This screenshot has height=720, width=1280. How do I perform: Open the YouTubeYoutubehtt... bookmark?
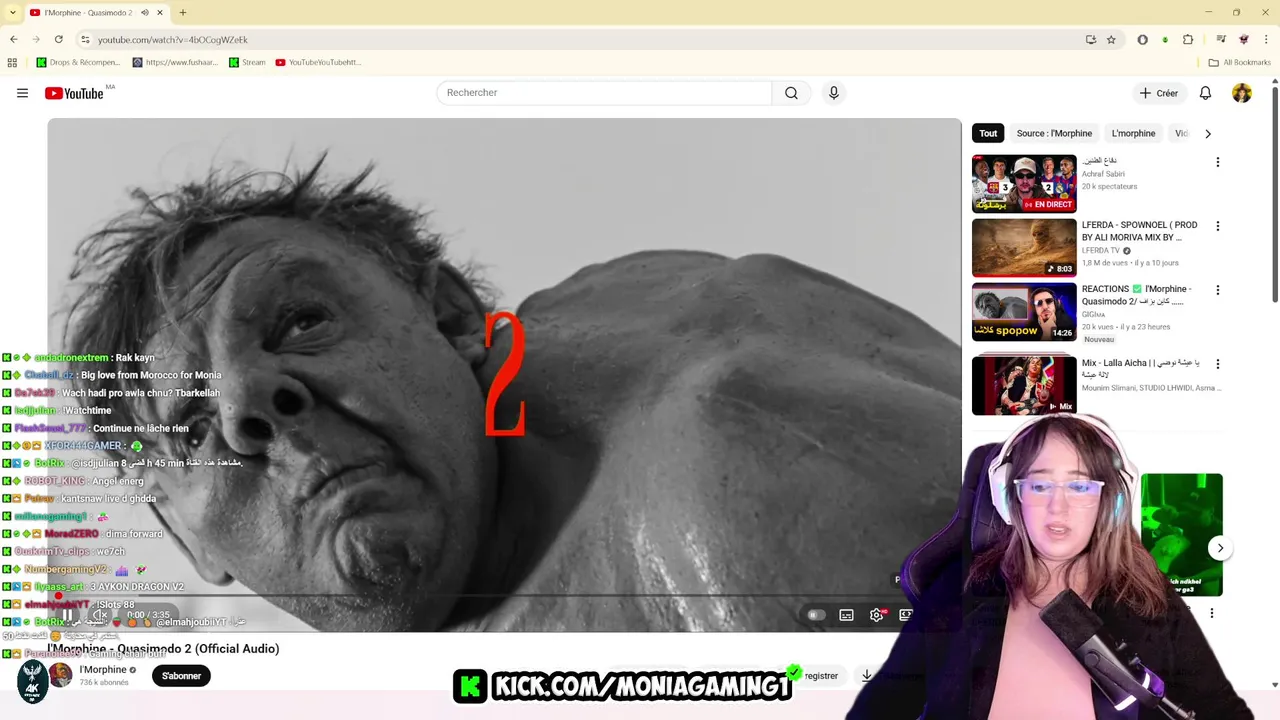(318, 62)
